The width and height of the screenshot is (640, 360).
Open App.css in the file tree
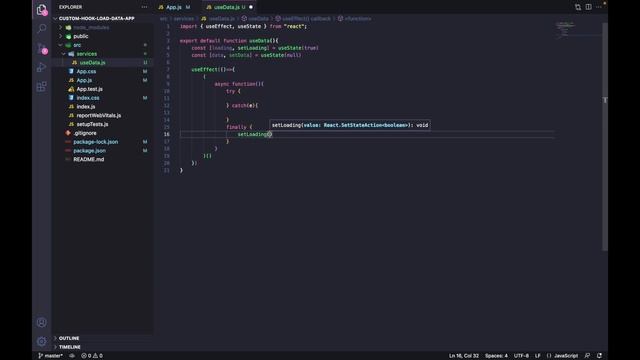click(87, 71)
